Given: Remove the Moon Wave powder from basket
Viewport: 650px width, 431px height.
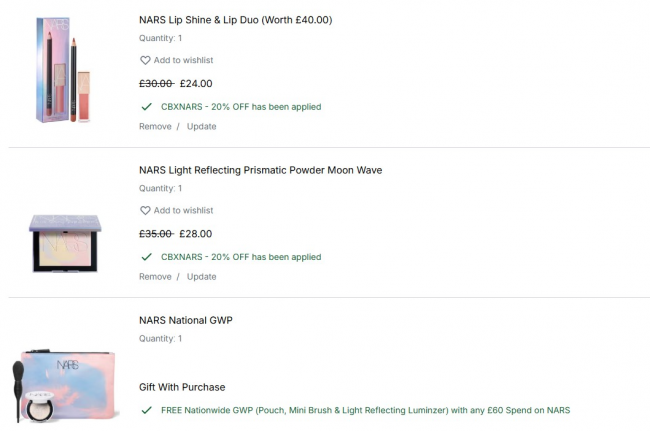Looking at the screenshot, I should (155, 277).
